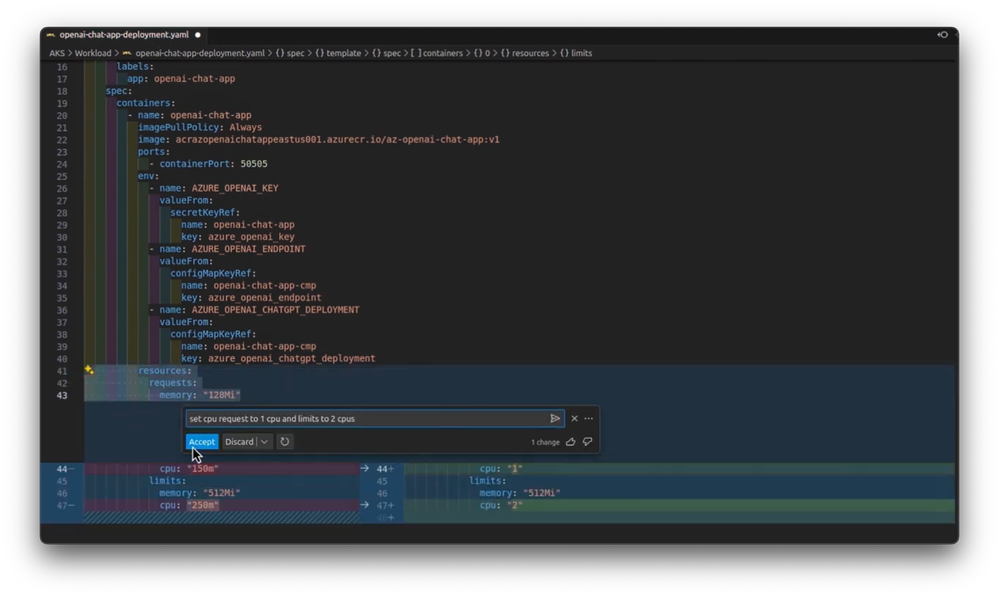Send the inline chat prompt with arrow icon
The width and height of the screenshot is (999, 597).
(x=555, y=419)
